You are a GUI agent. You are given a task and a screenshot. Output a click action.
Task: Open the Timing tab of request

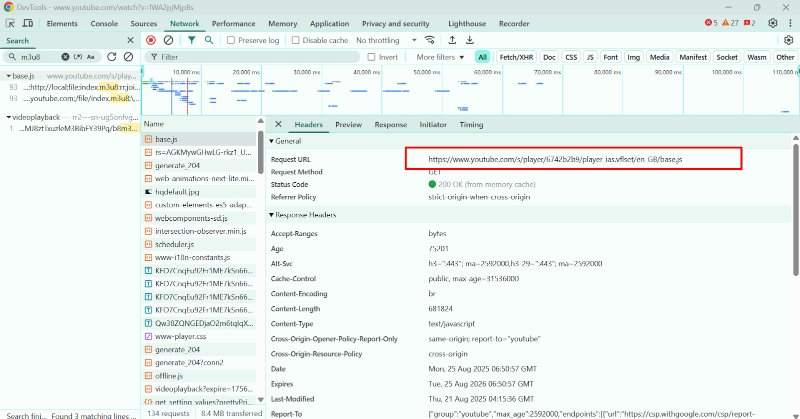click(x=471, y=125)
